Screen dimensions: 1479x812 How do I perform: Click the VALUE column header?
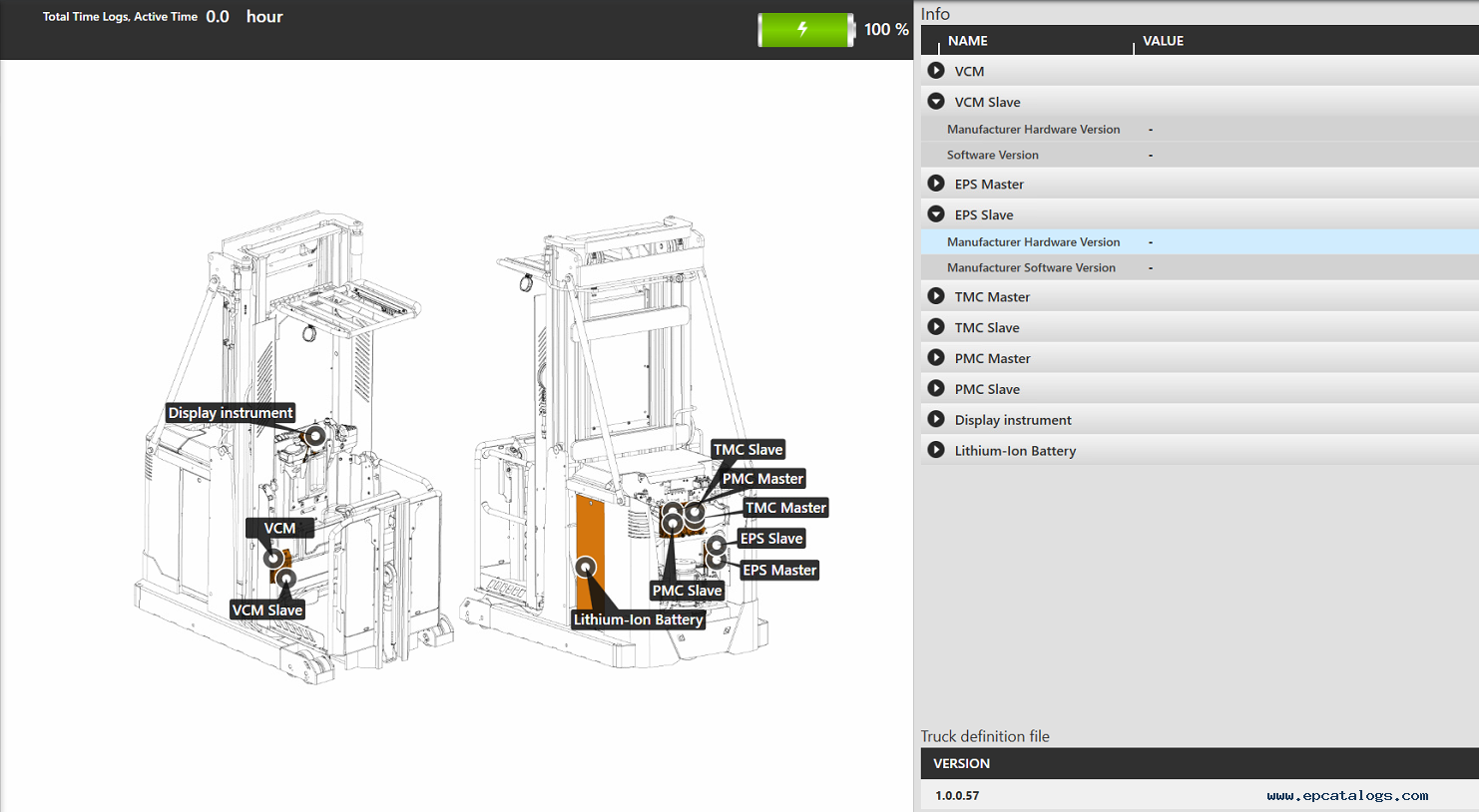1163,41
